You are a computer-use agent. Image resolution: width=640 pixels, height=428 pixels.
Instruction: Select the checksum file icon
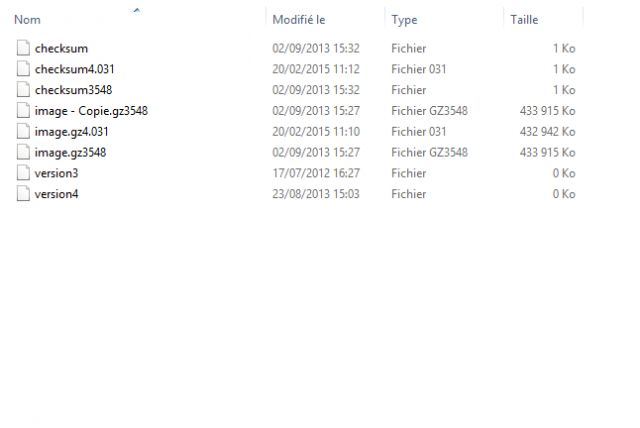23,48
